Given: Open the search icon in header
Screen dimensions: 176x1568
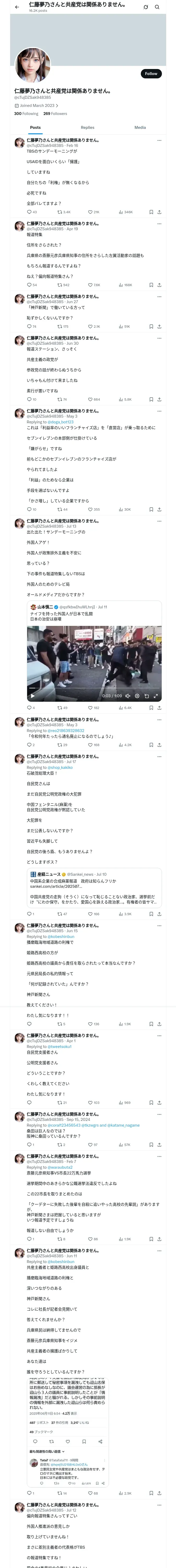Looking at the screenshot, I should (x=157, y=7).
